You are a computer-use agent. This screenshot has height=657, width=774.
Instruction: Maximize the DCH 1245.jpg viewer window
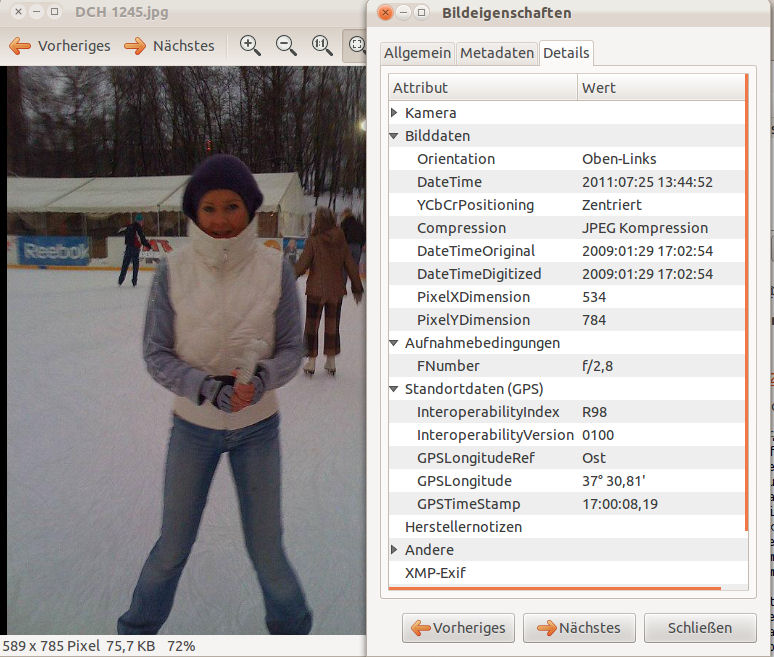(55, 11)
